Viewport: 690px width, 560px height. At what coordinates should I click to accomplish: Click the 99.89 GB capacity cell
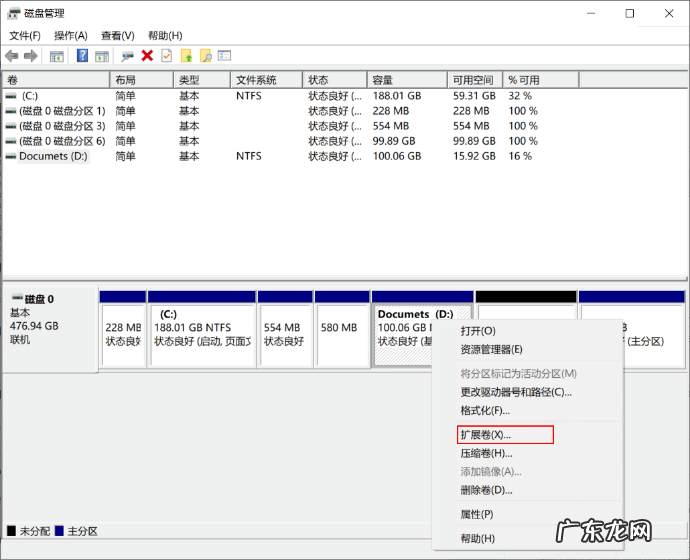(x=394, y=141)
